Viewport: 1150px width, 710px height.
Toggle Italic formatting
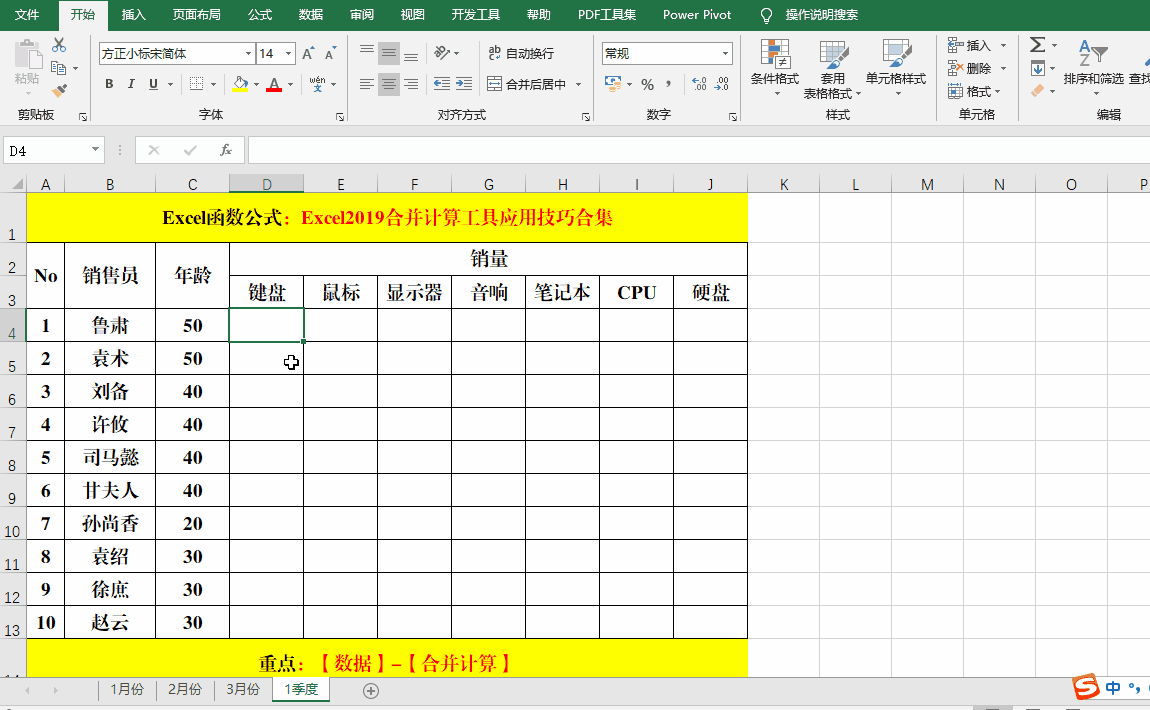(131, 84)
